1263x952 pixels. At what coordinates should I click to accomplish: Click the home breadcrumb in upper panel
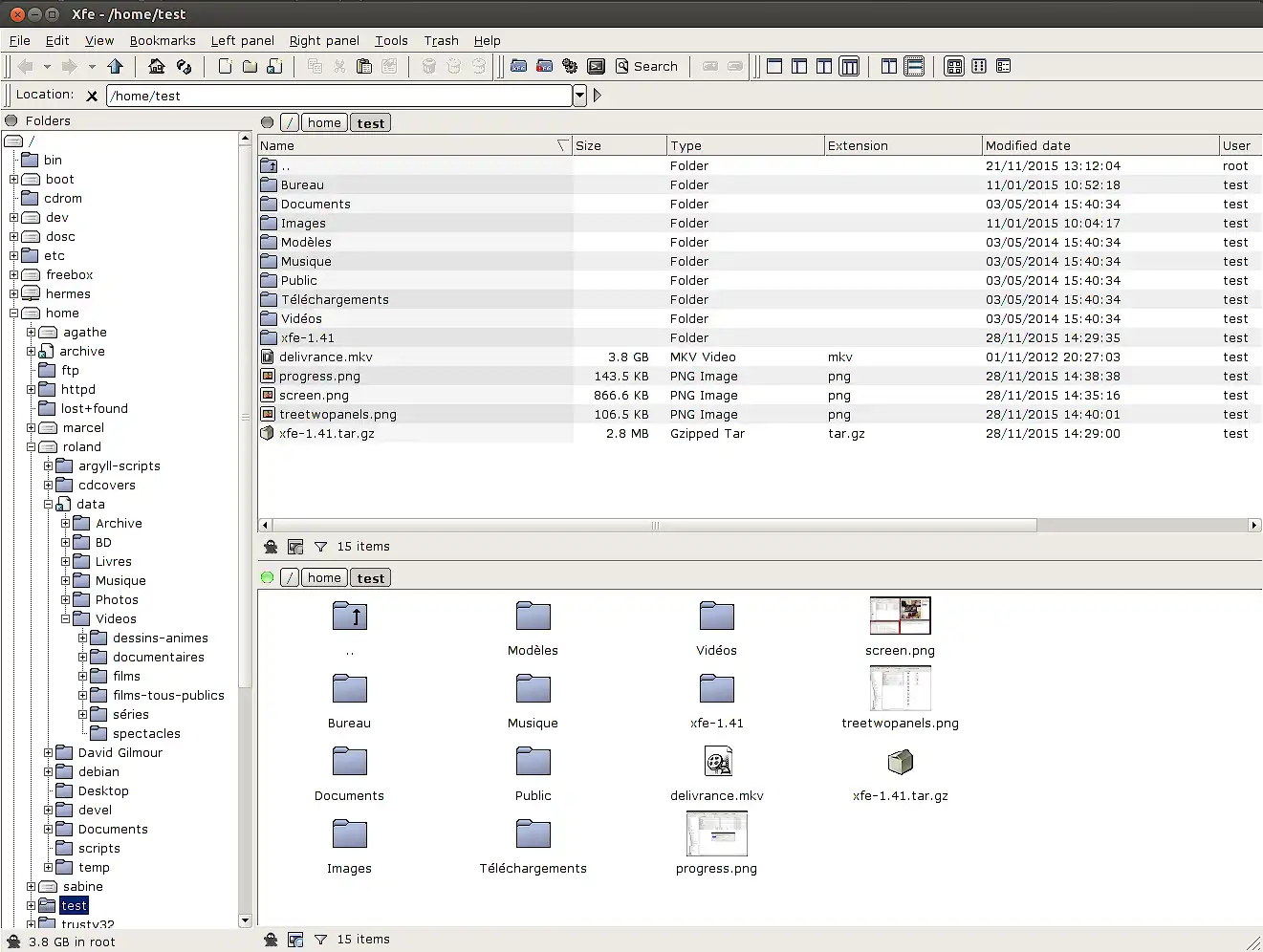(324, 122)
